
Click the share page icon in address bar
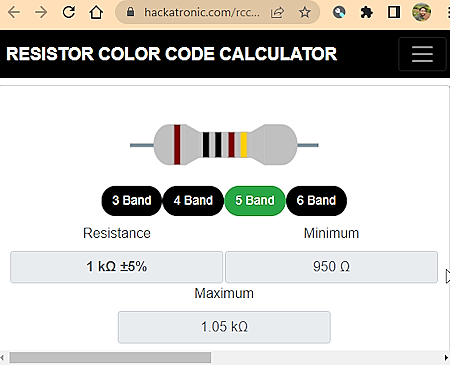coord(277,13)
